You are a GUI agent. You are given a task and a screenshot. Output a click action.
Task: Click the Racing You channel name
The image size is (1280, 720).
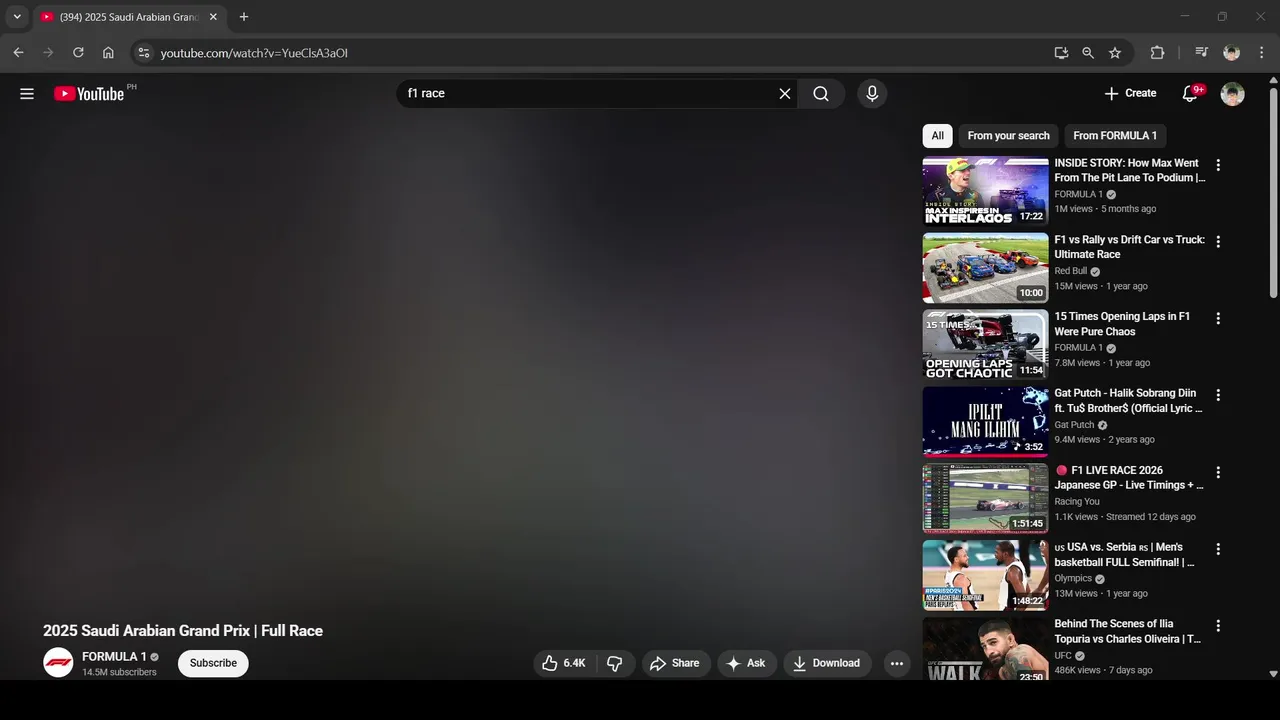(x=1077, y=502)
